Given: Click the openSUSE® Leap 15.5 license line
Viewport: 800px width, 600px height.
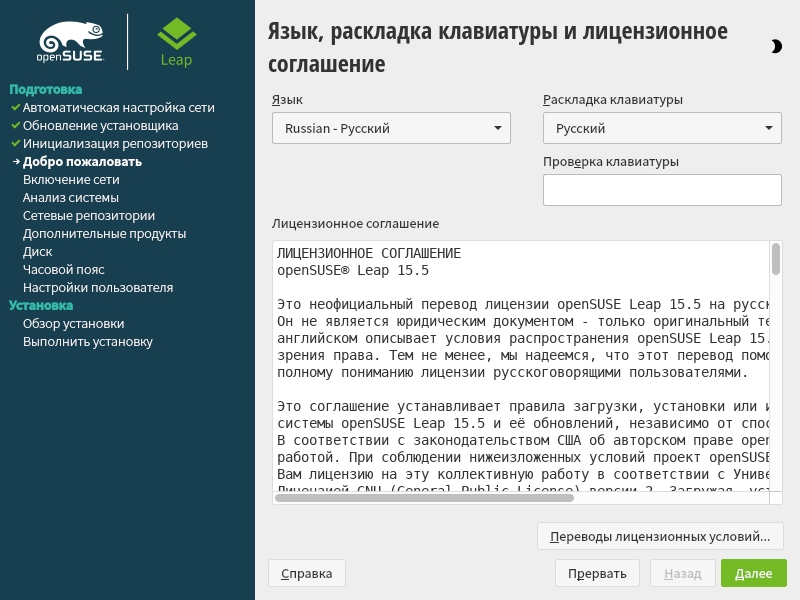Looking at the screenshot, I should point(353,270).
